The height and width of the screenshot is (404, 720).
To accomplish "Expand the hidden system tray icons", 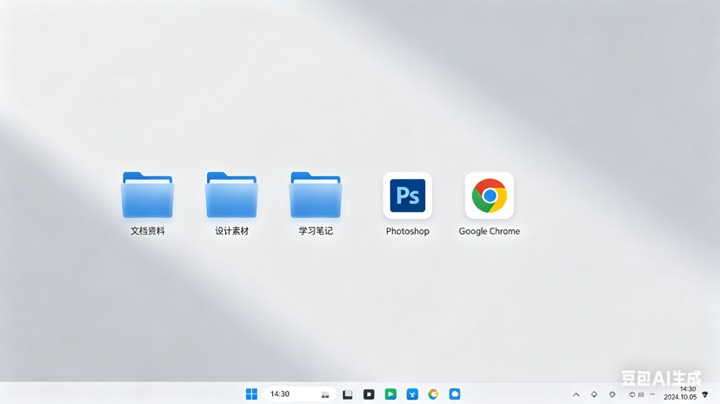I will (x=575, y=394).
